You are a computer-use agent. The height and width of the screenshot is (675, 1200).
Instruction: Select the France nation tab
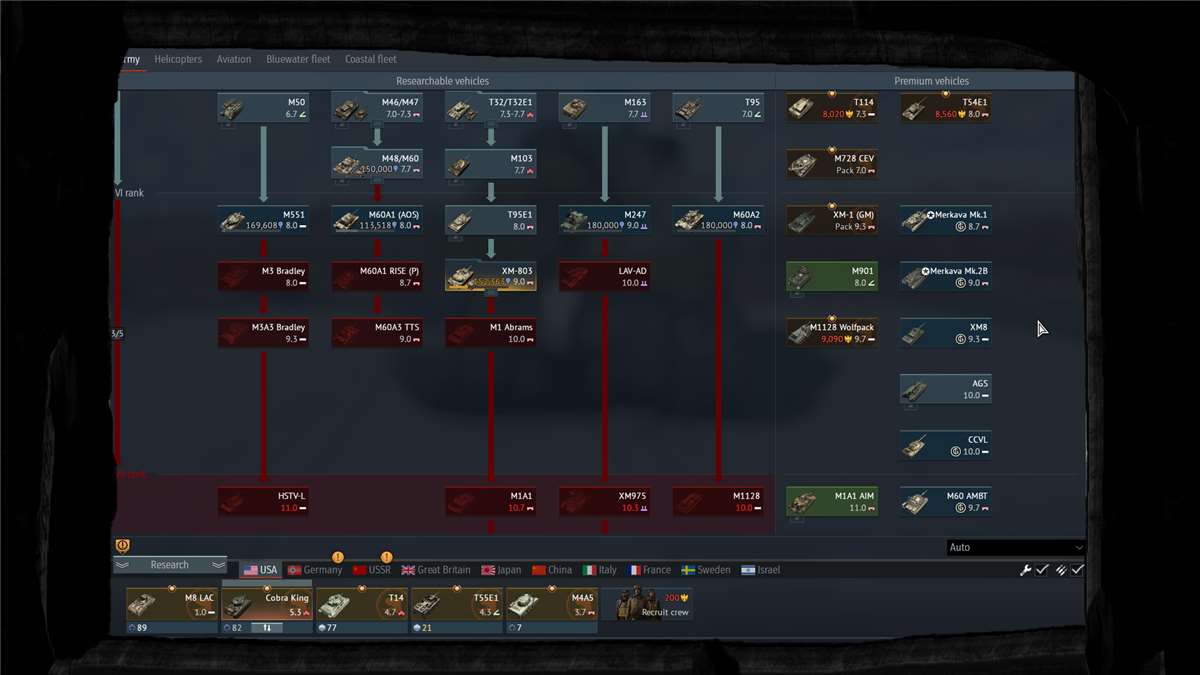pyautogui.click(x=649, y=570)
